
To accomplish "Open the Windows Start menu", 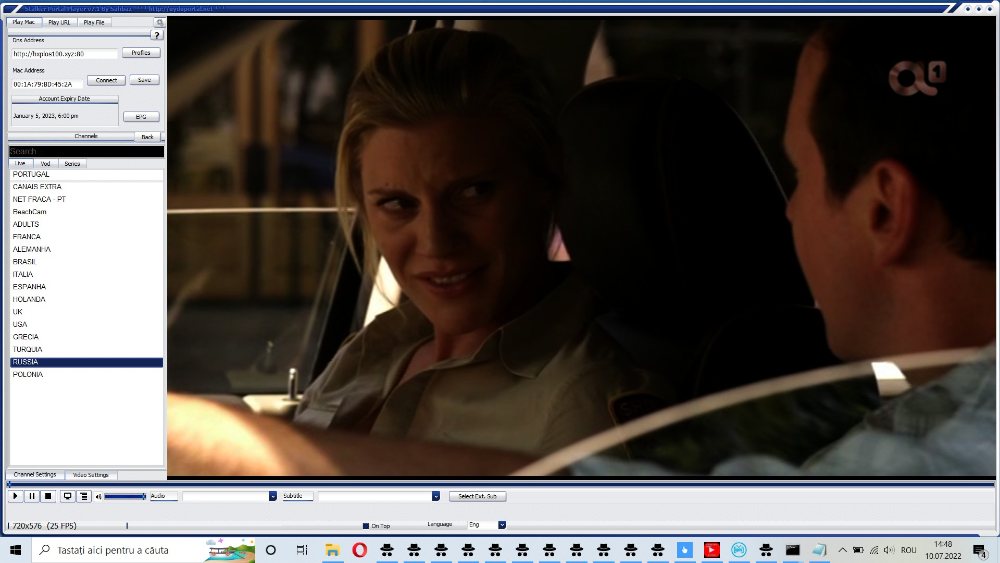I will pyautogui.click(x=16, y=550).
